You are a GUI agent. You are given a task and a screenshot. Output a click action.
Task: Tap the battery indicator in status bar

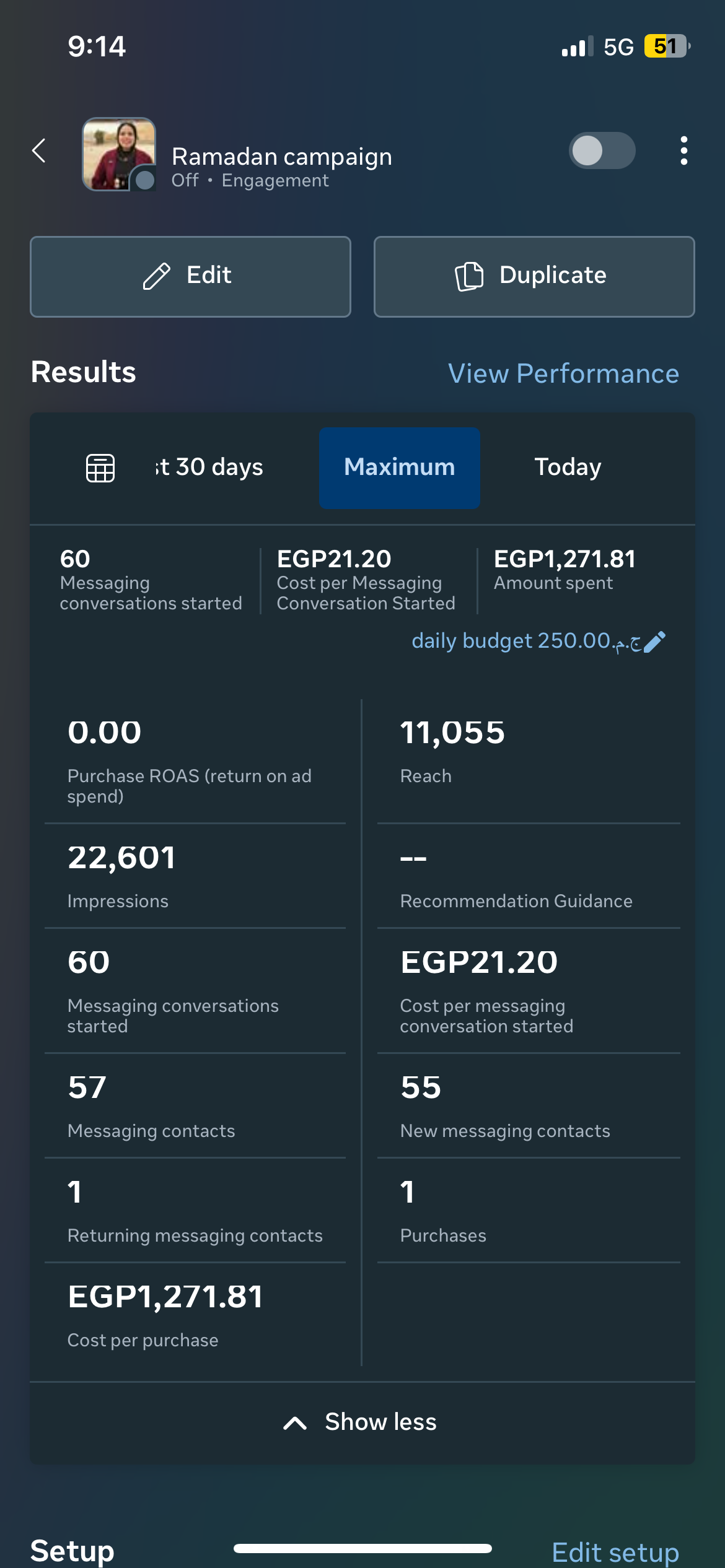click(x=667, y=46)
